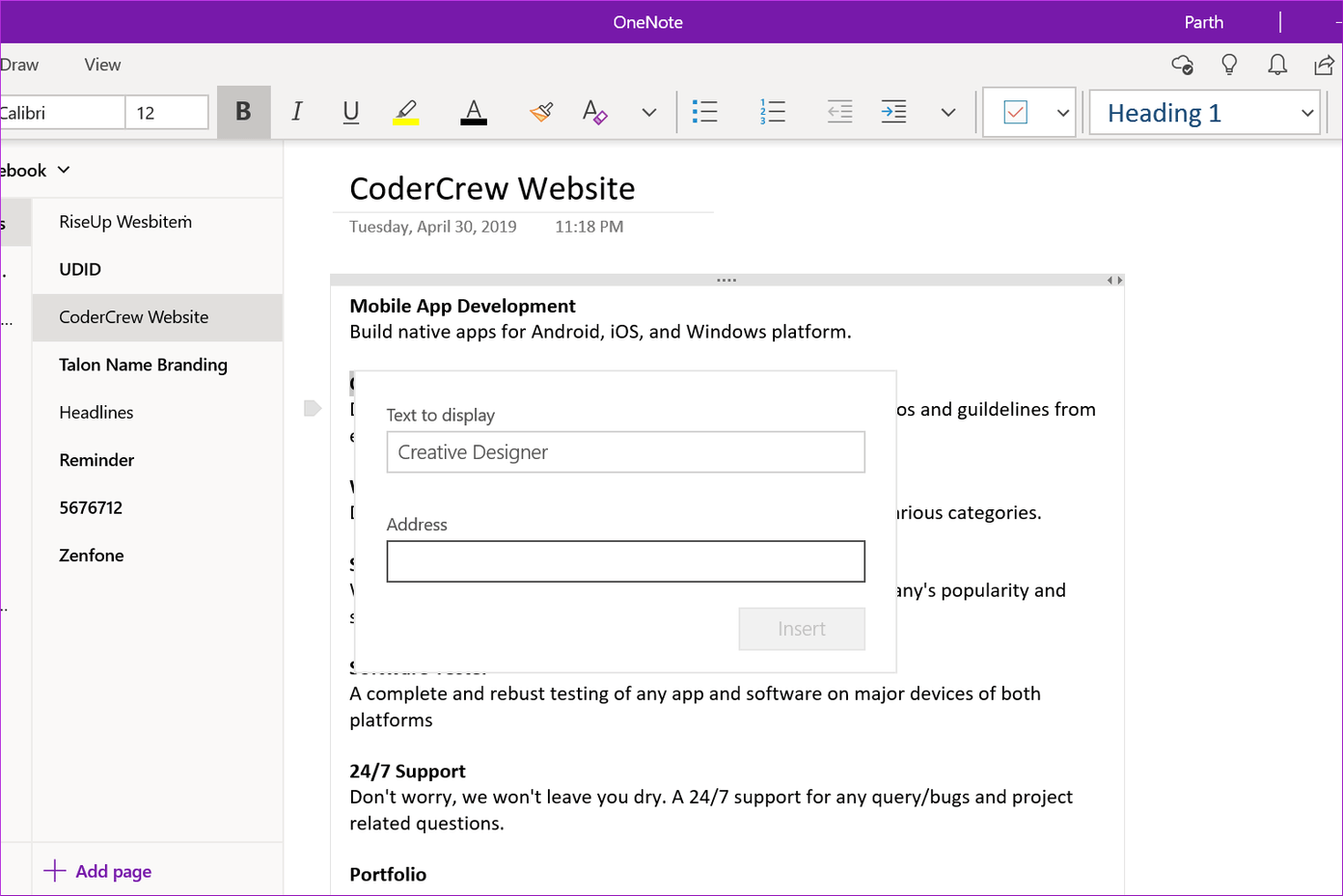Click the Text to display field
This screenshot has height=896, width=1343.
pos(625,452)
